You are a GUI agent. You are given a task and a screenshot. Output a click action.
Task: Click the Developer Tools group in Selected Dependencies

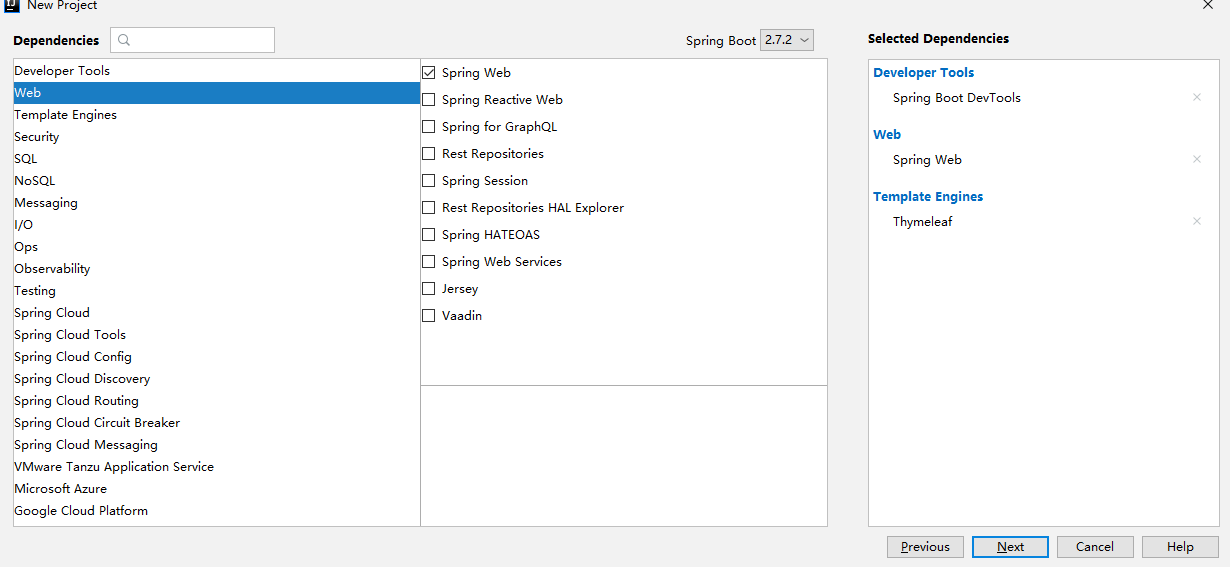coord(923,72)
